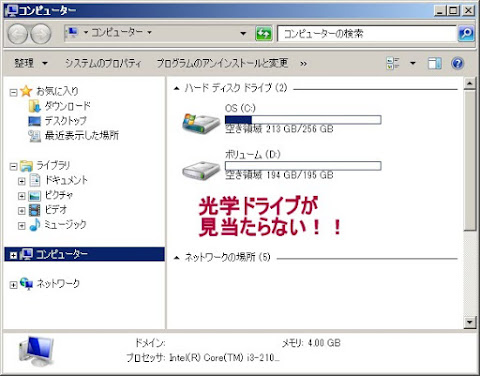This screenshot has height=376, width=480.
Task: Click プログラムのアンインストールと変更 command
Action: click(x=222, y=63)
